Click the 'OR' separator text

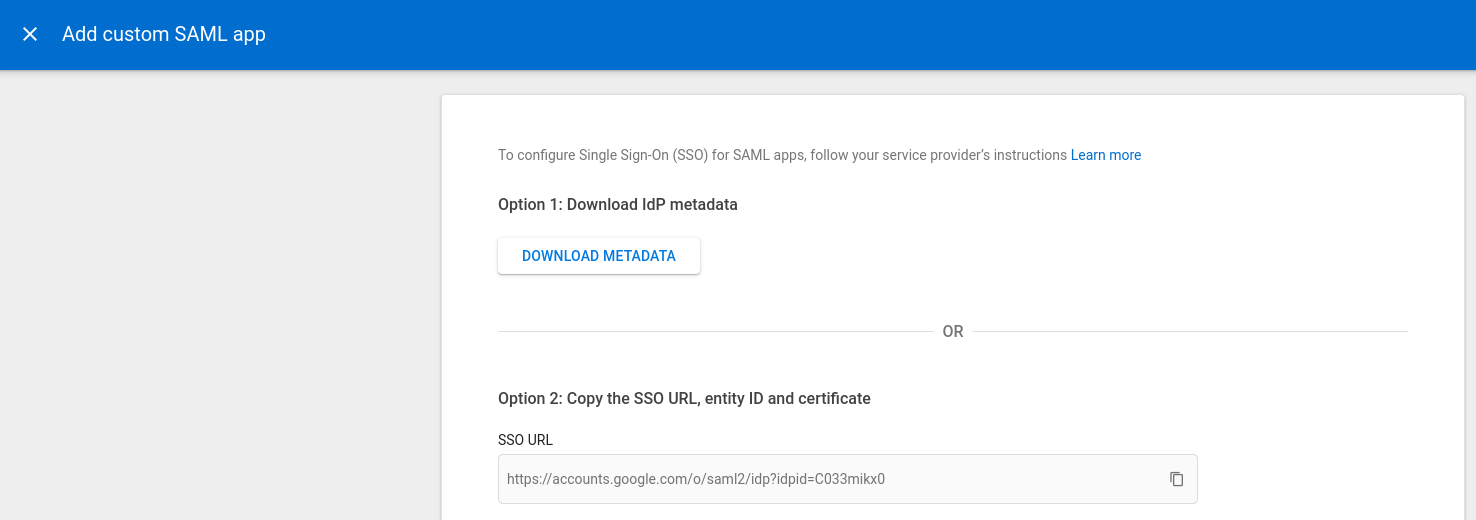tap(952, 332)
